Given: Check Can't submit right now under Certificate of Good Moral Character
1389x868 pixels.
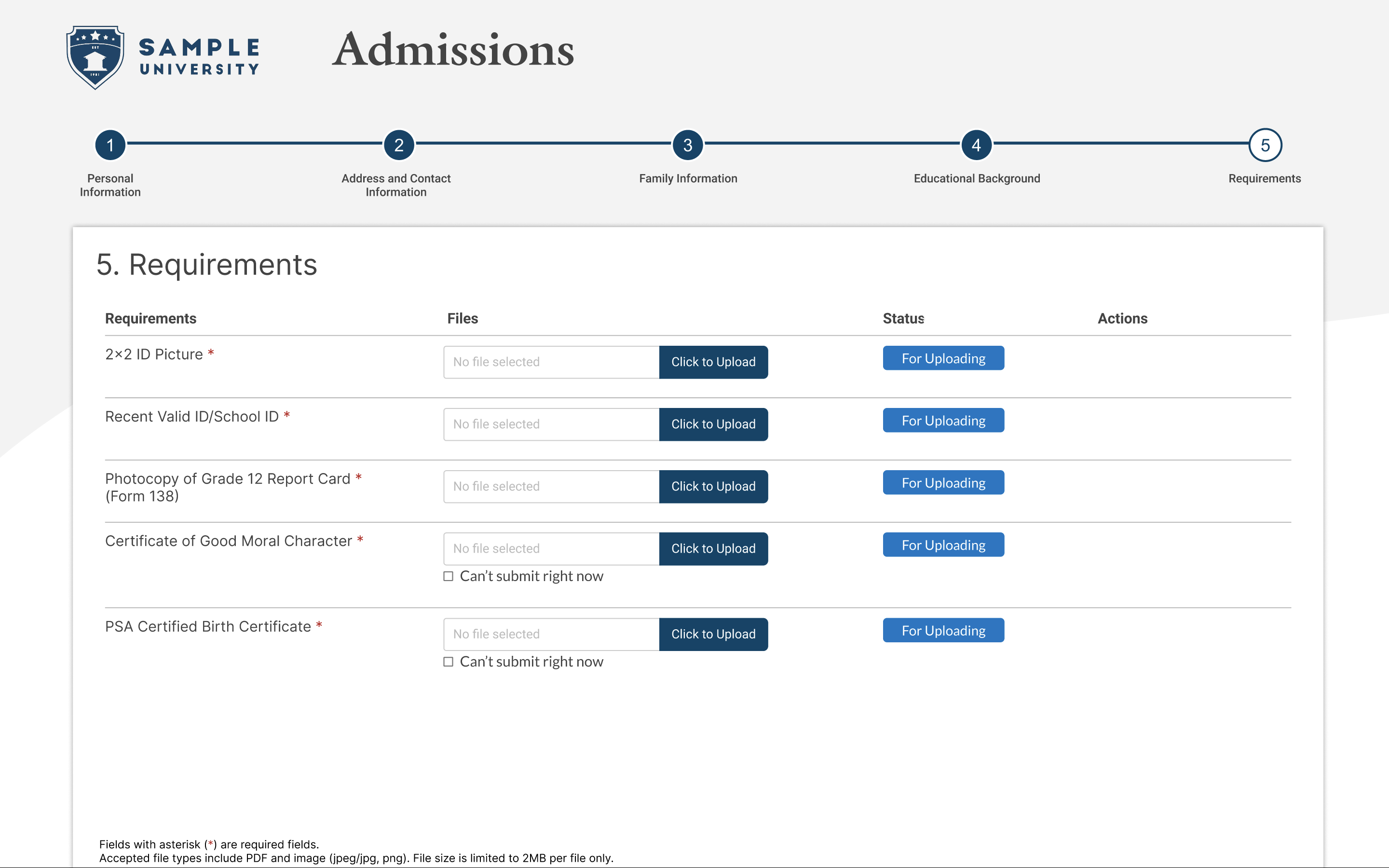Looking at the screenshot, I should pyautogui.click(x=448, y=576).
